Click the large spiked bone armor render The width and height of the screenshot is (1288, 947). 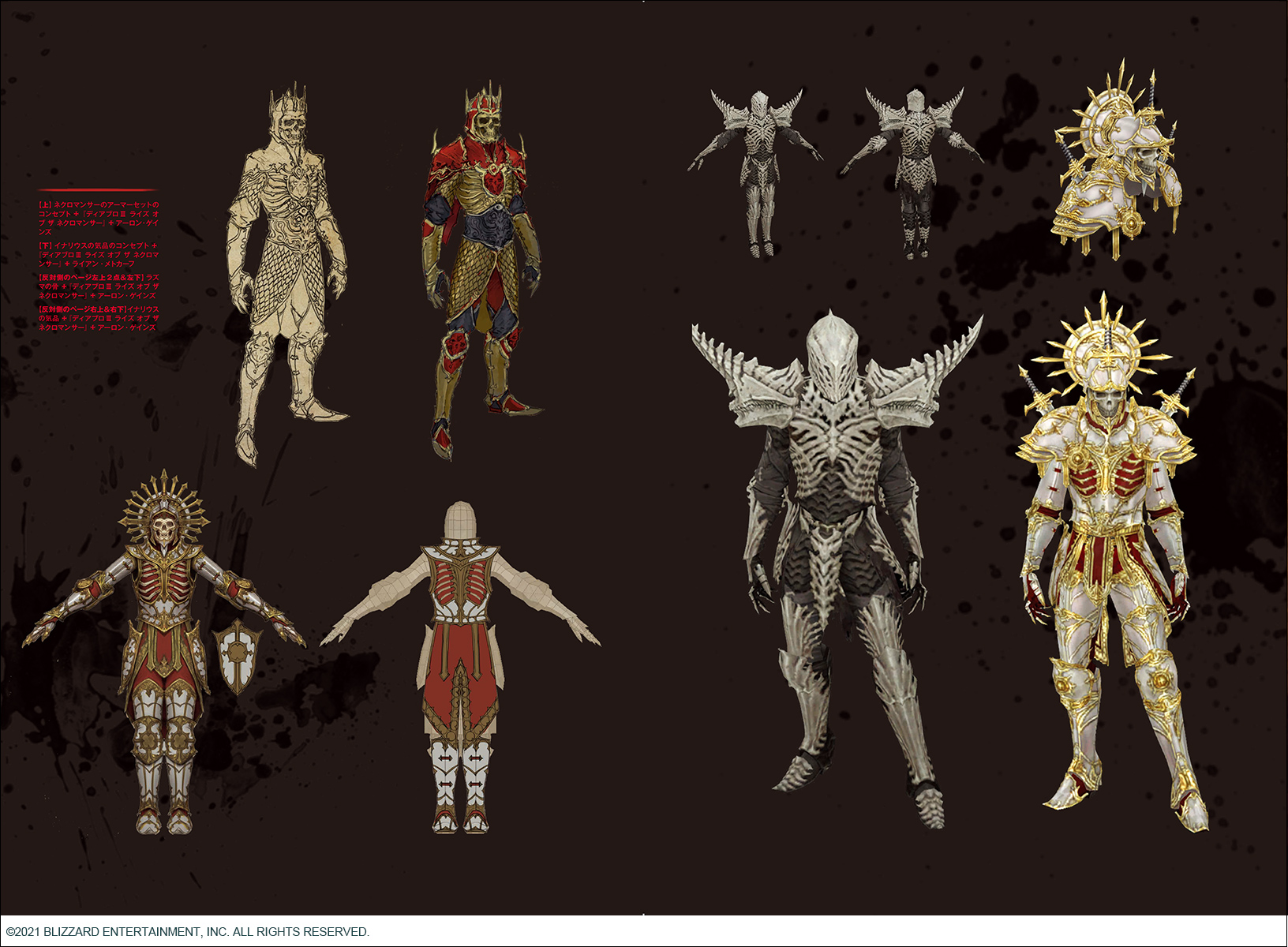[838, 568]
